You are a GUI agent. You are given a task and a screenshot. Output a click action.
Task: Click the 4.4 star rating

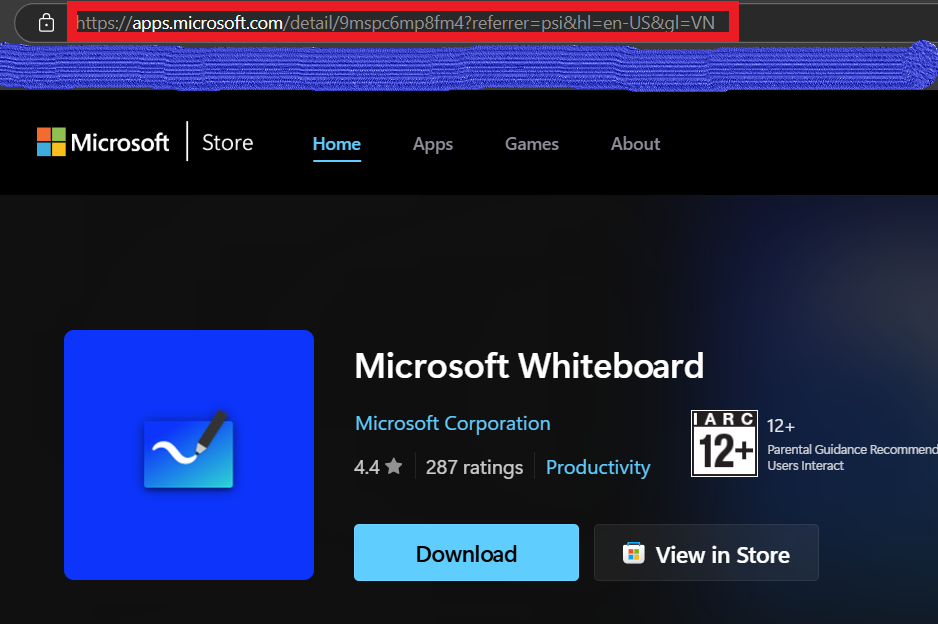(x=378, y=467)
